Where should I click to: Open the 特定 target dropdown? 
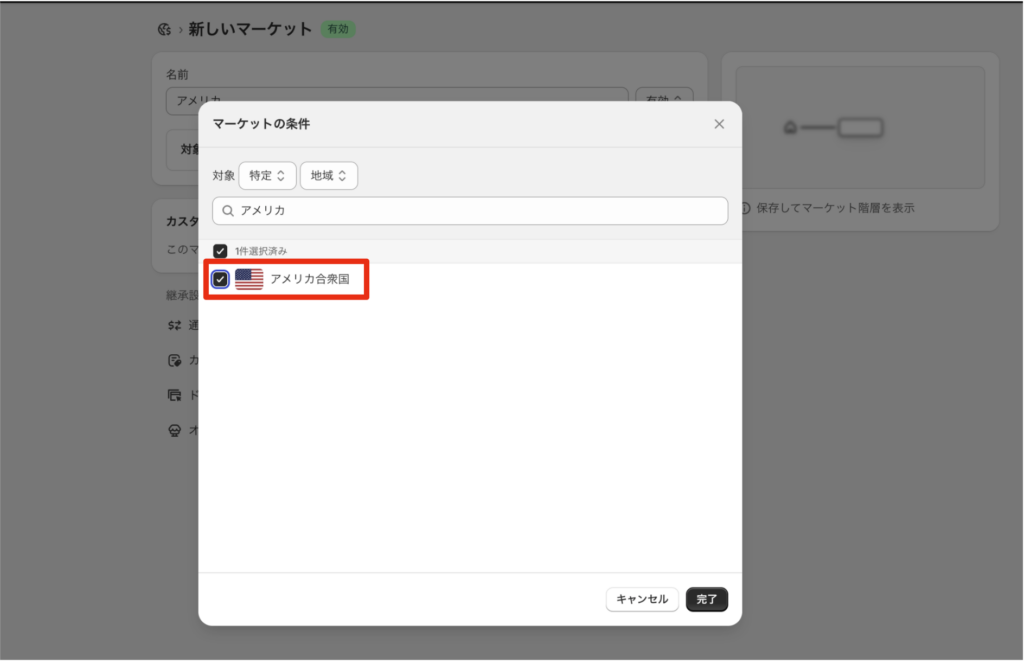(x=267, y=176)
